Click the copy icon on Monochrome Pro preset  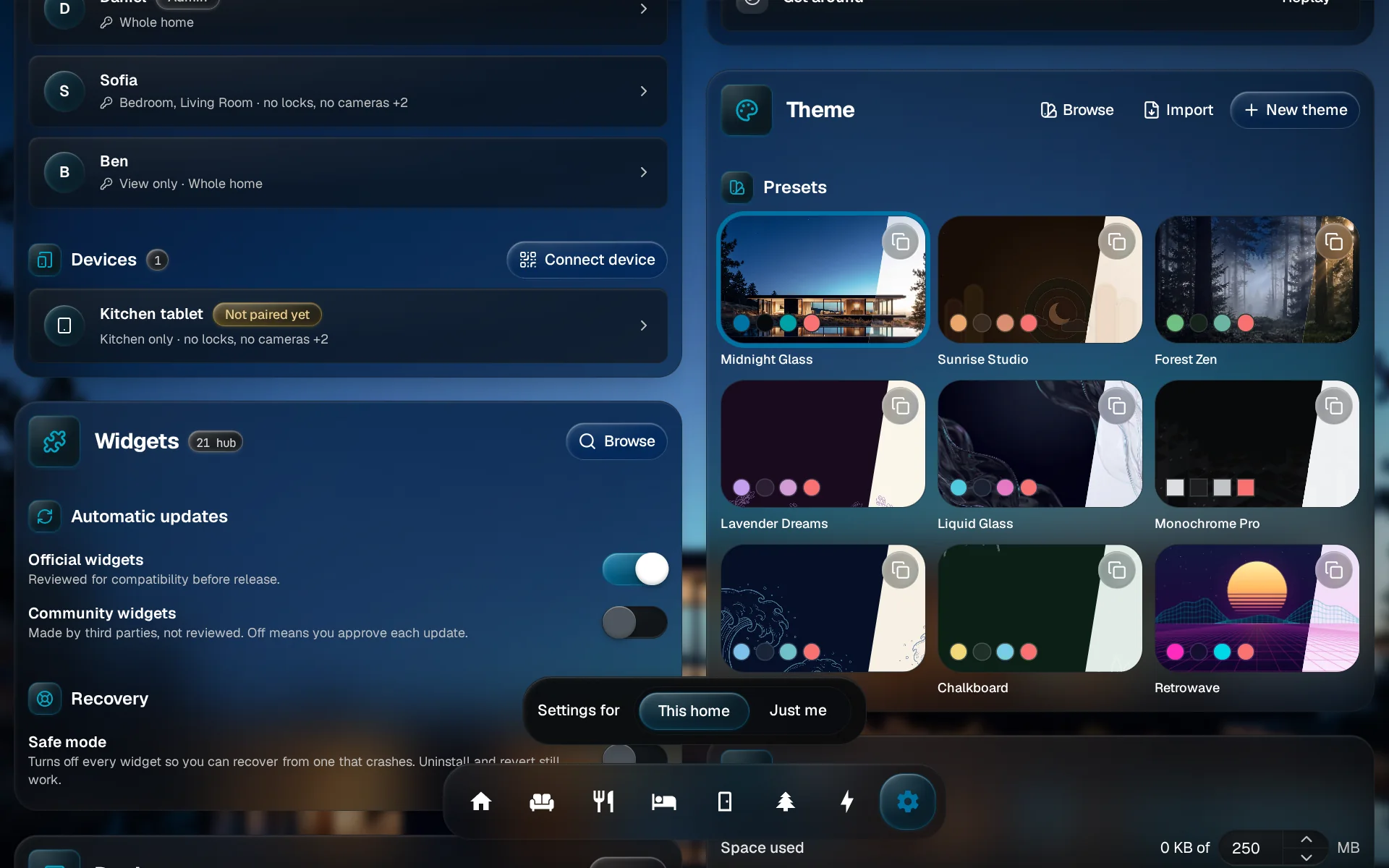click(1334, 406)
